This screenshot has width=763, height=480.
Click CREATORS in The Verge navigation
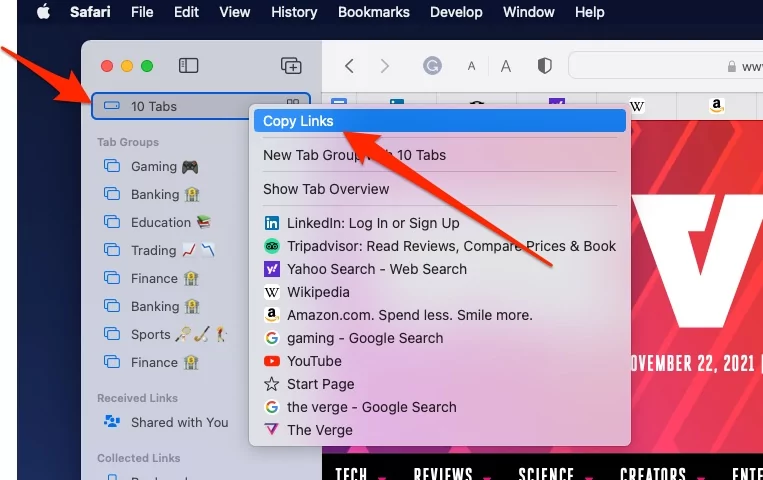(653, 474)
